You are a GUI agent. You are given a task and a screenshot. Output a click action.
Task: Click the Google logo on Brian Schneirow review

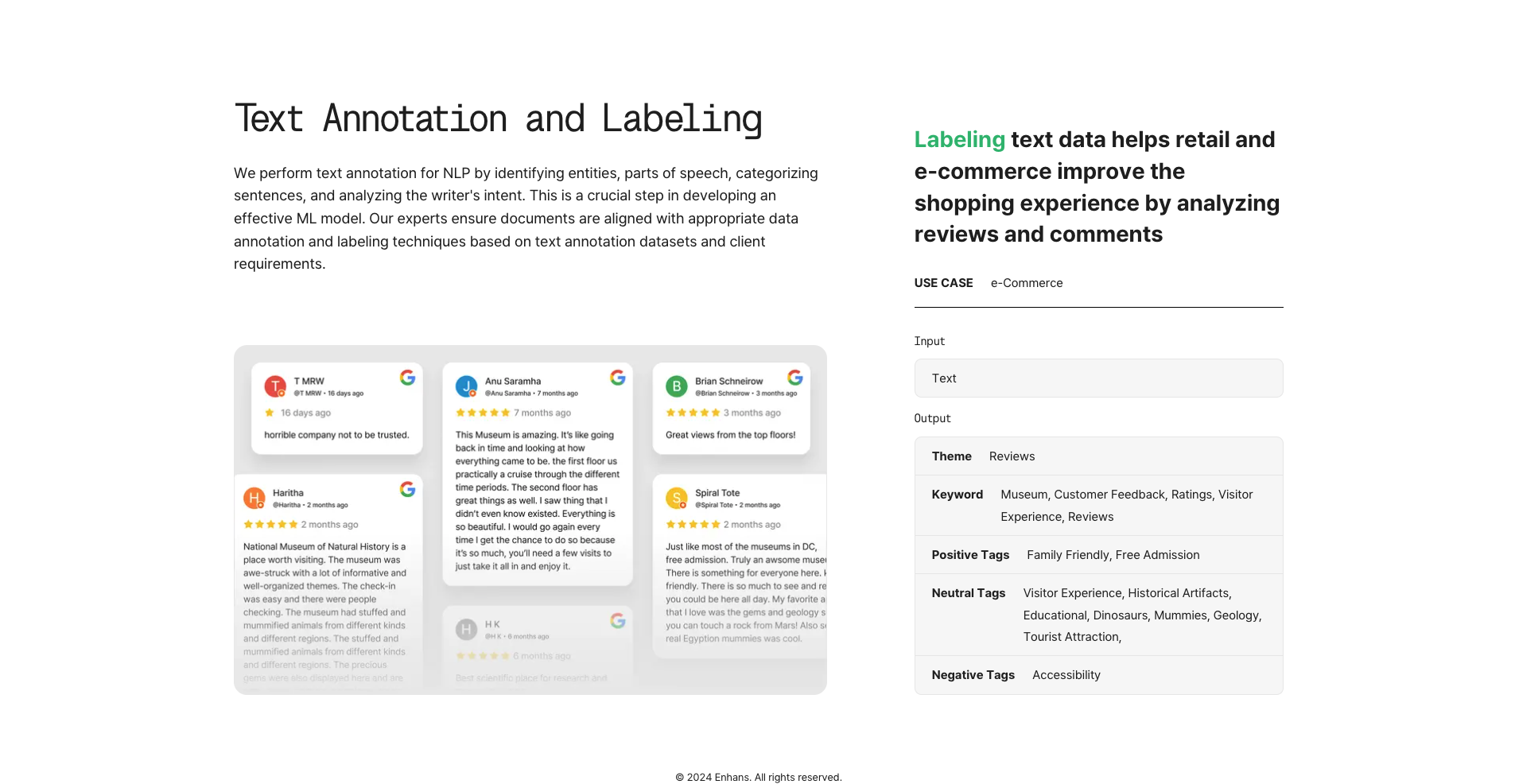pos(795,378)
